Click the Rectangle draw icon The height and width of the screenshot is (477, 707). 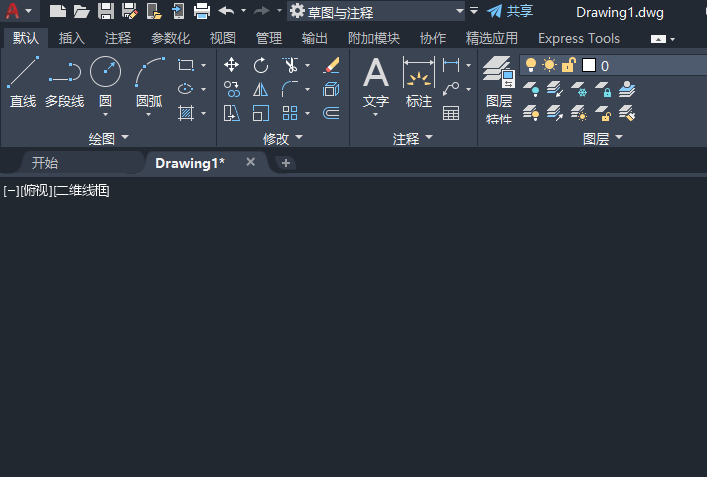click(x=186, y=65)
